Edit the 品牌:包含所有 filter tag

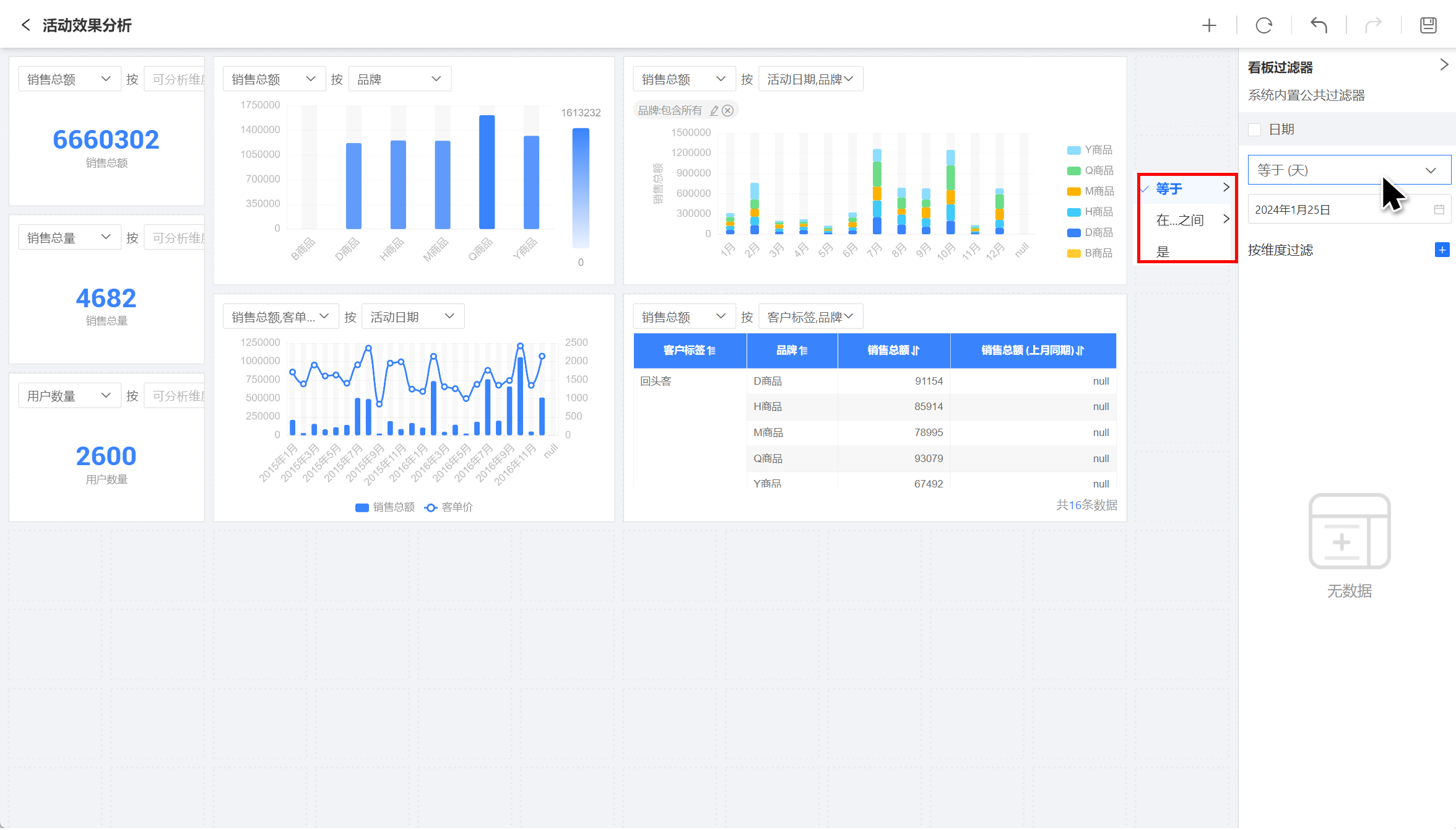(714, 110)
